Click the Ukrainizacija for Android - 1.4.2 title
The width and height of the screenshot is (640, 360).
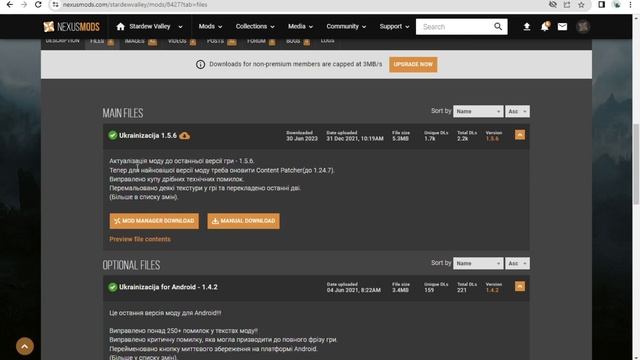[168, 287]
